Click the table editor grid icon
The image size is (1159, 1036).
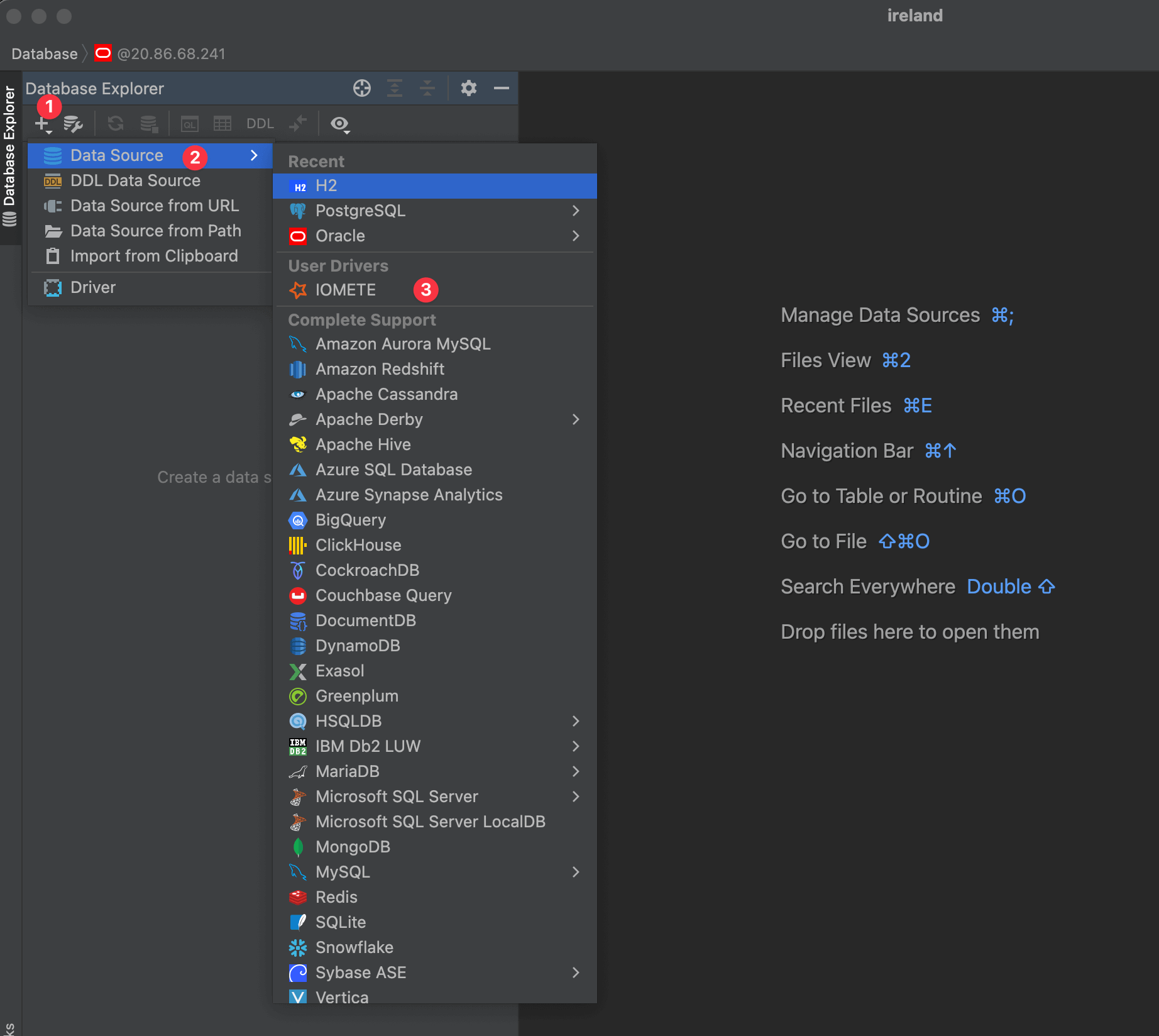(x=222, y=124)
